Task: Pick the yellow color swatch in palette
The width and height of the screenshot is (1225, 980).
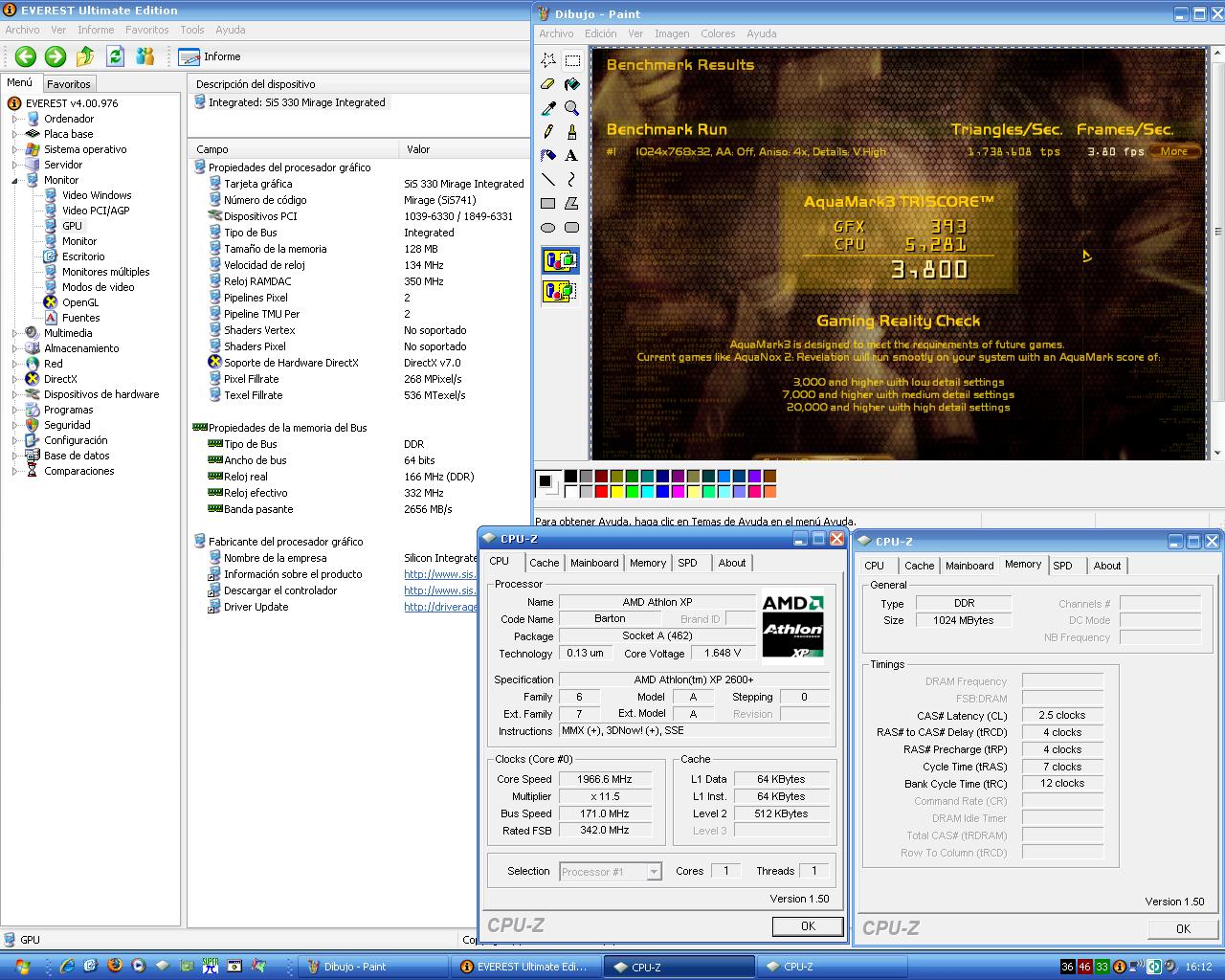Action: tap(616, 492)
